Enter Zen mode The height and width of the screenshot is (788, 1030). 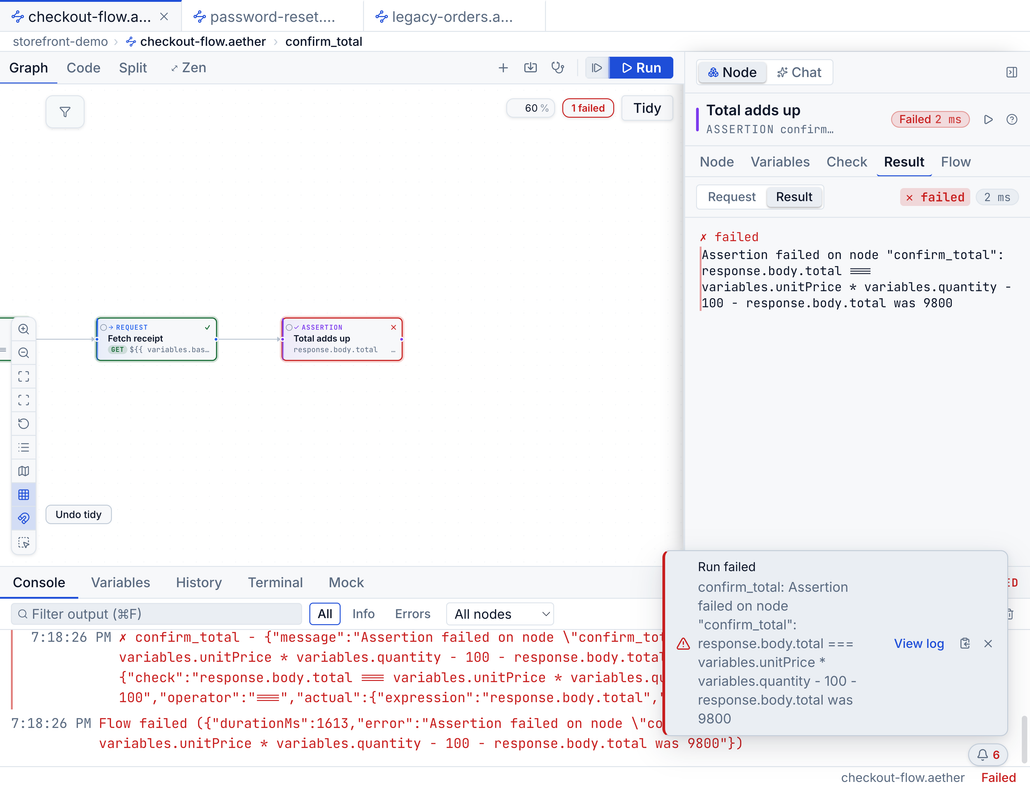click(x=188, y=68)
